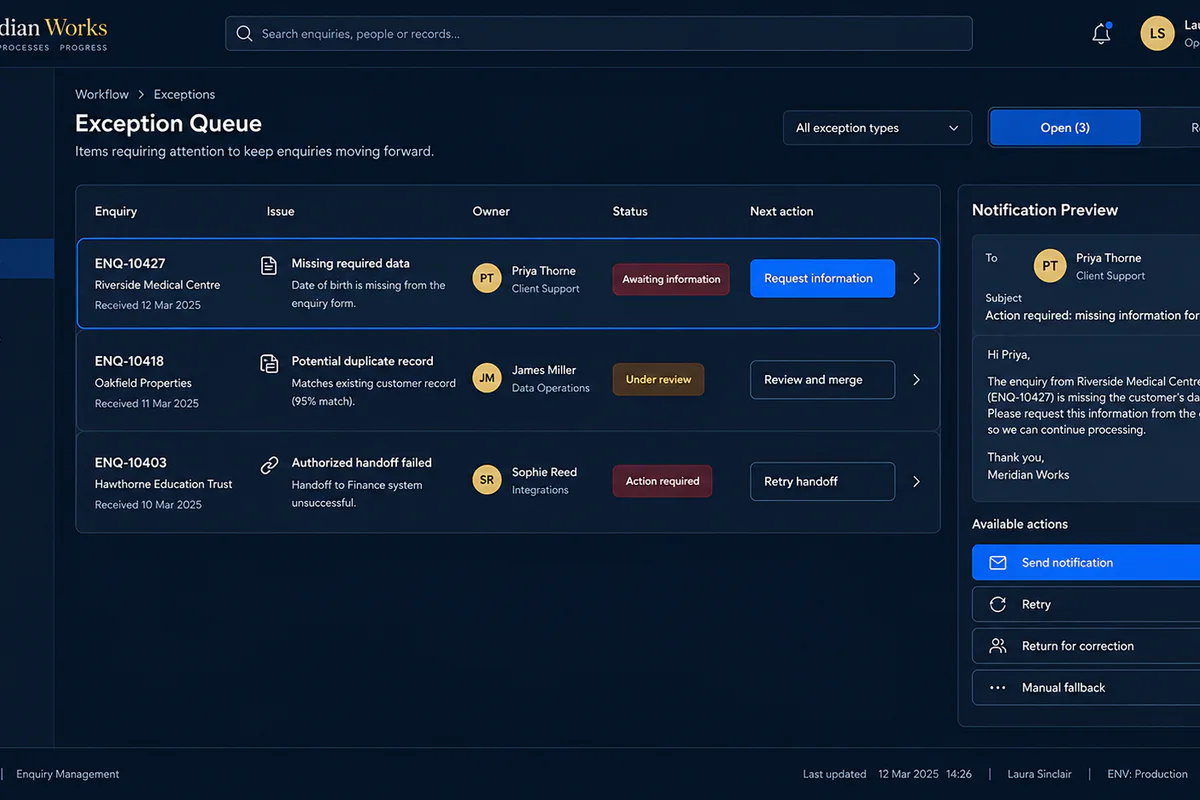Click the Missing required data issue title
1200x800 pixels.
click(x=350, y=264)
